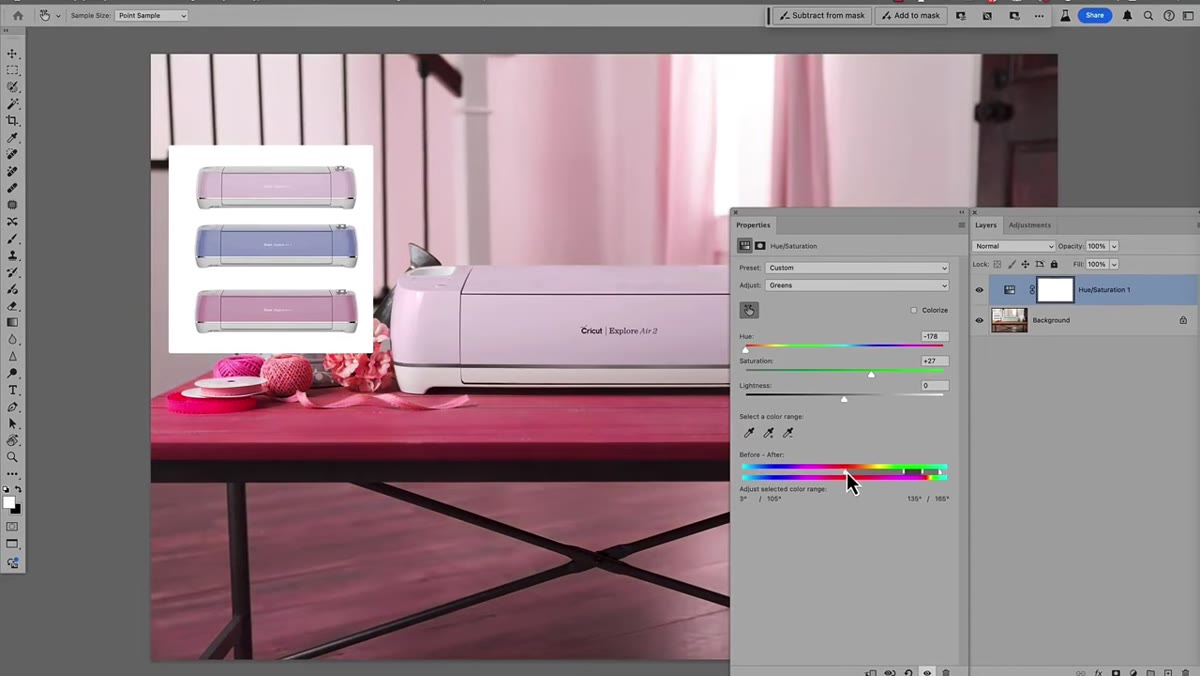The height and width of the screenshot is (676, 1200).
Task: Click the Hue slider handle
Action: 745,350
